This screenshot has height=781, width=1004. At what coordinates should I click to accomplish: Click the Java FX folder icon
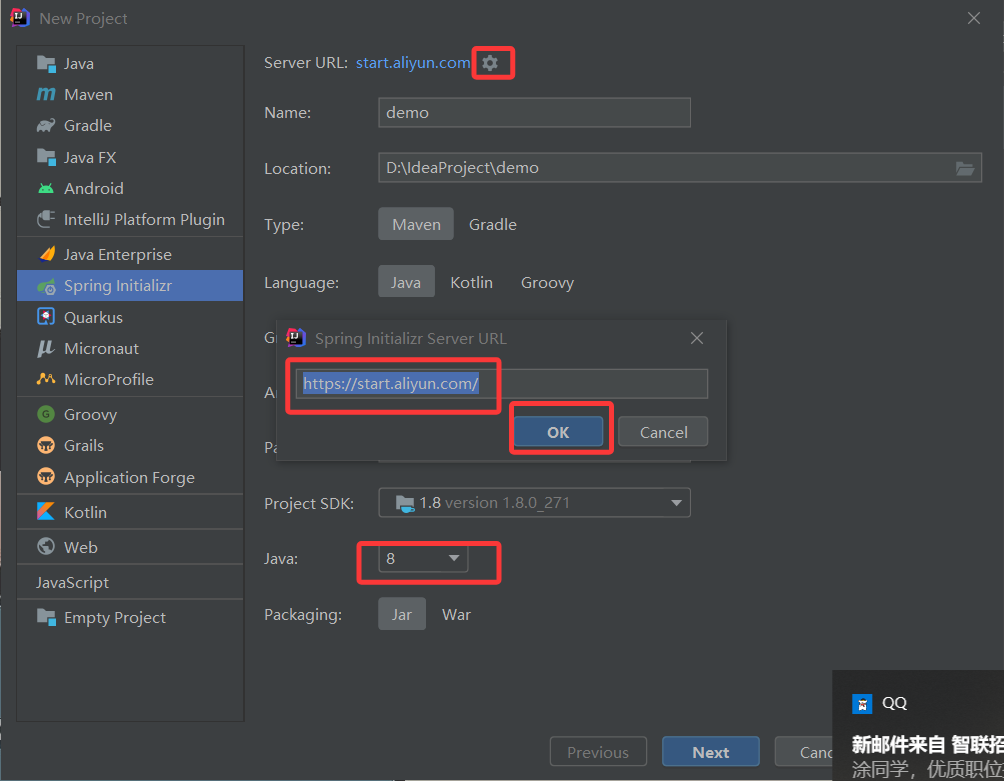(x=46, y=157)
